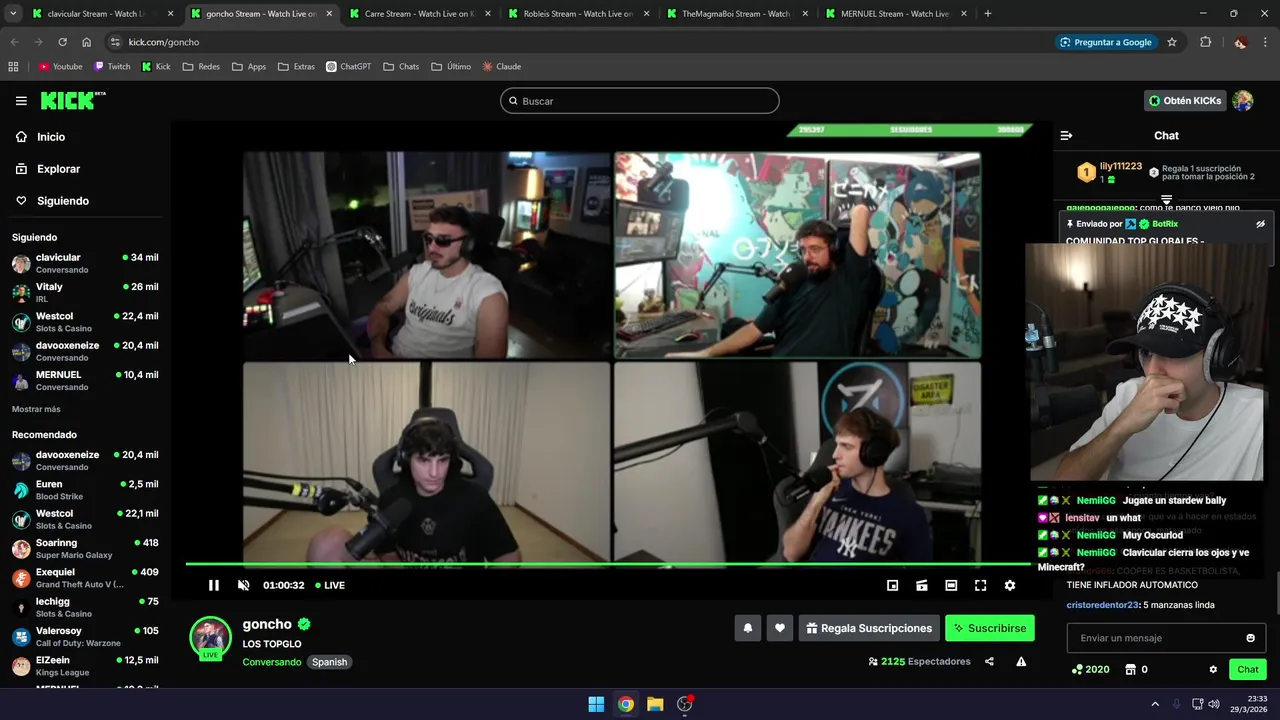Hide the pinned BotRix message
The height and width of the screenshot is (720, 1280).
pos(1260,224)
